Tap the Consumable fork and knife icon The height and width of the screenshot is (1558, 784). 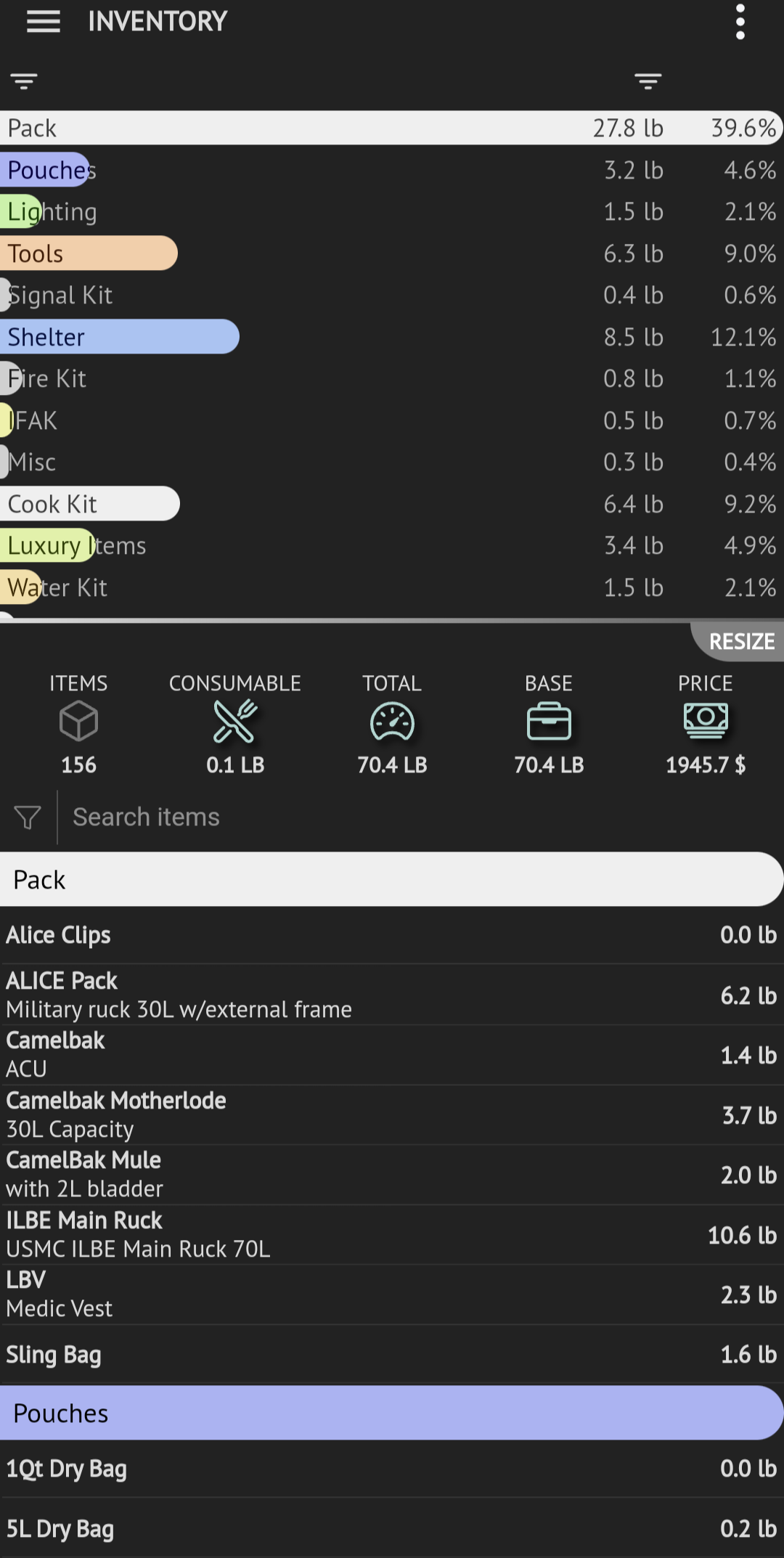tap(235, 722)
